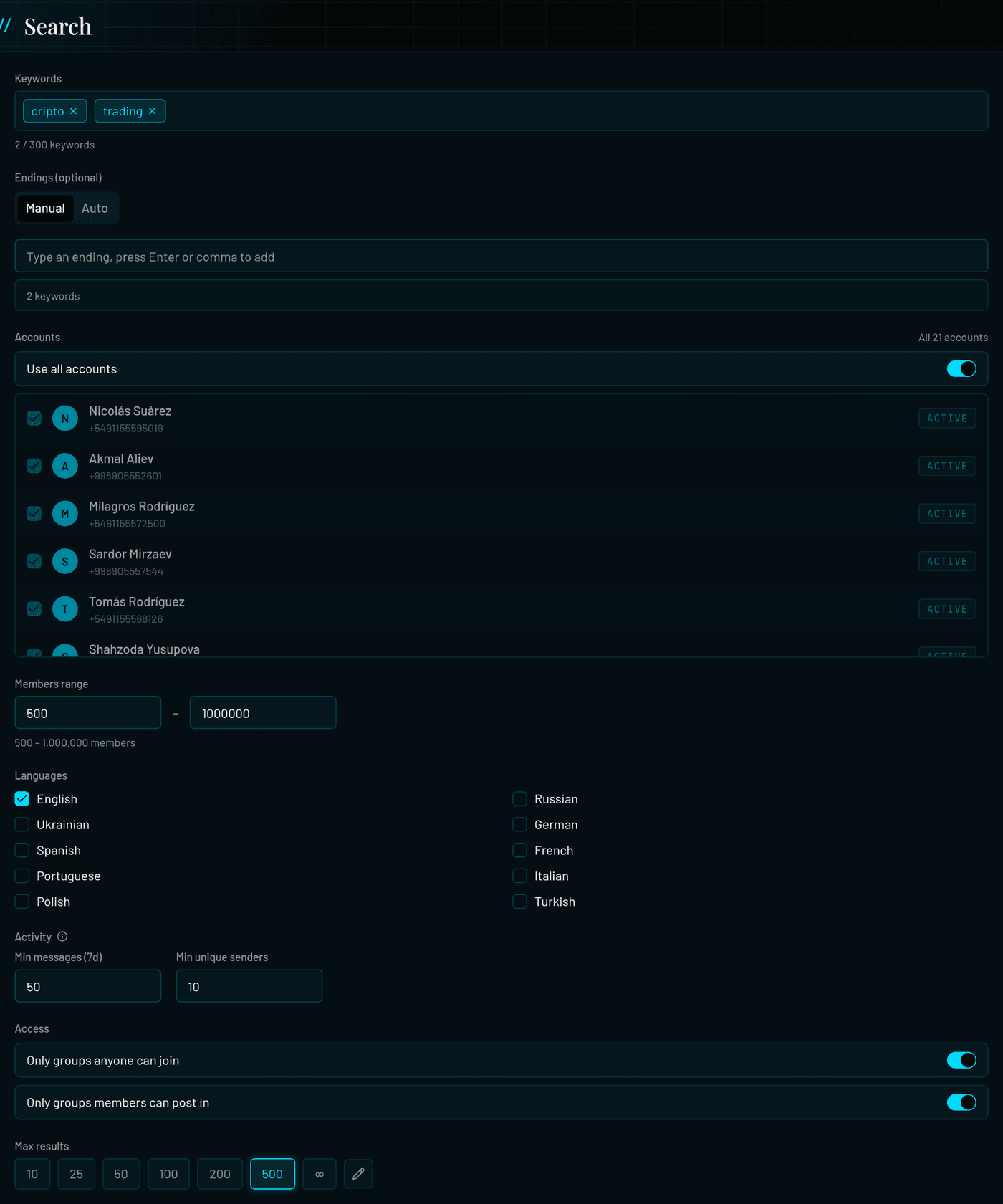The image size is (1003, 1204).
Task: Toggle Only groups members can post in
Action: pyautogui.click(x=961, y=1102)
